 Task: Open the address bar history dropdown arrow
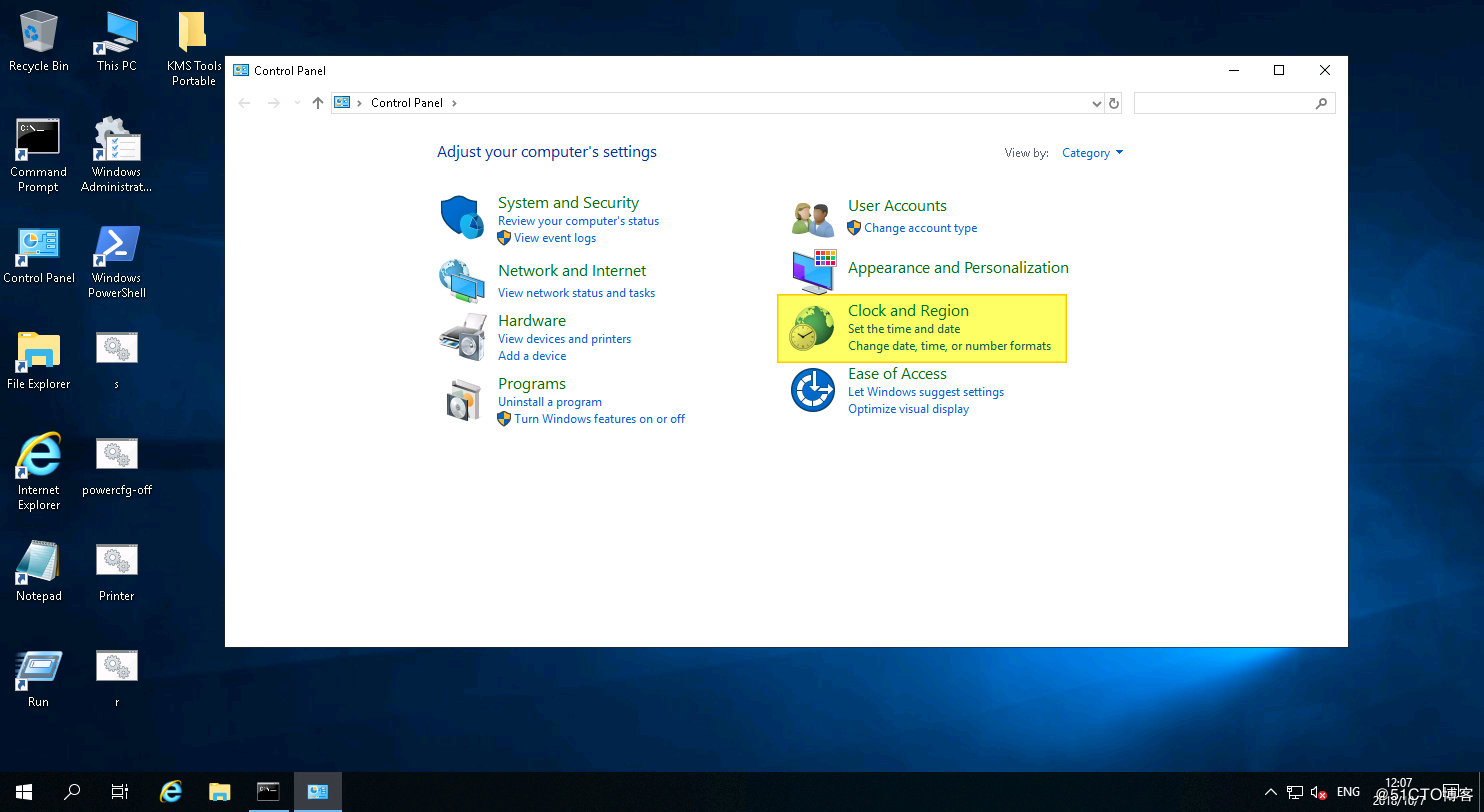(x=1097, y=103)
